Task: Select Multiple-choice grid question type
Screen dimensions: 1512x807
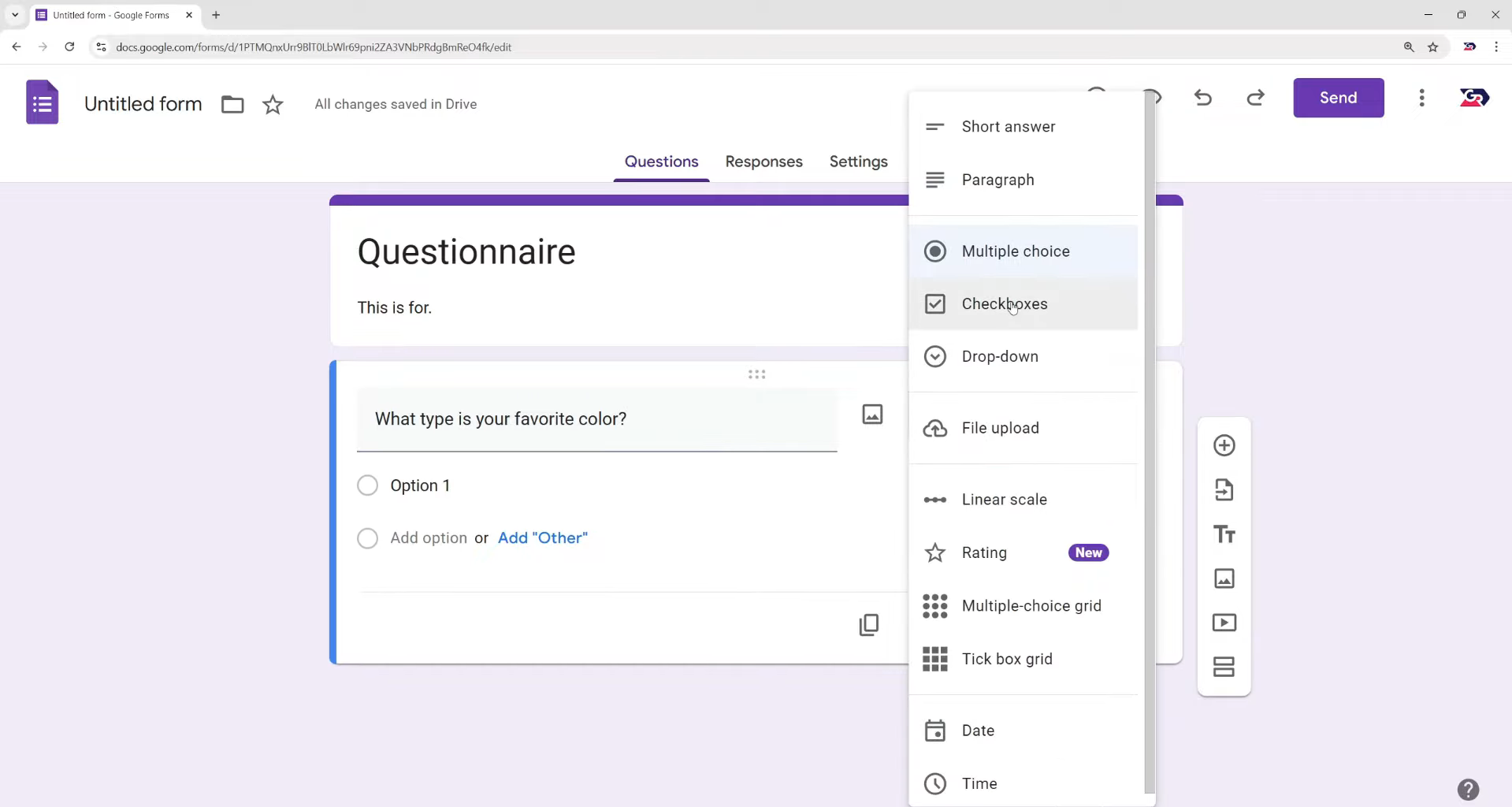Action: point(1023,606)
